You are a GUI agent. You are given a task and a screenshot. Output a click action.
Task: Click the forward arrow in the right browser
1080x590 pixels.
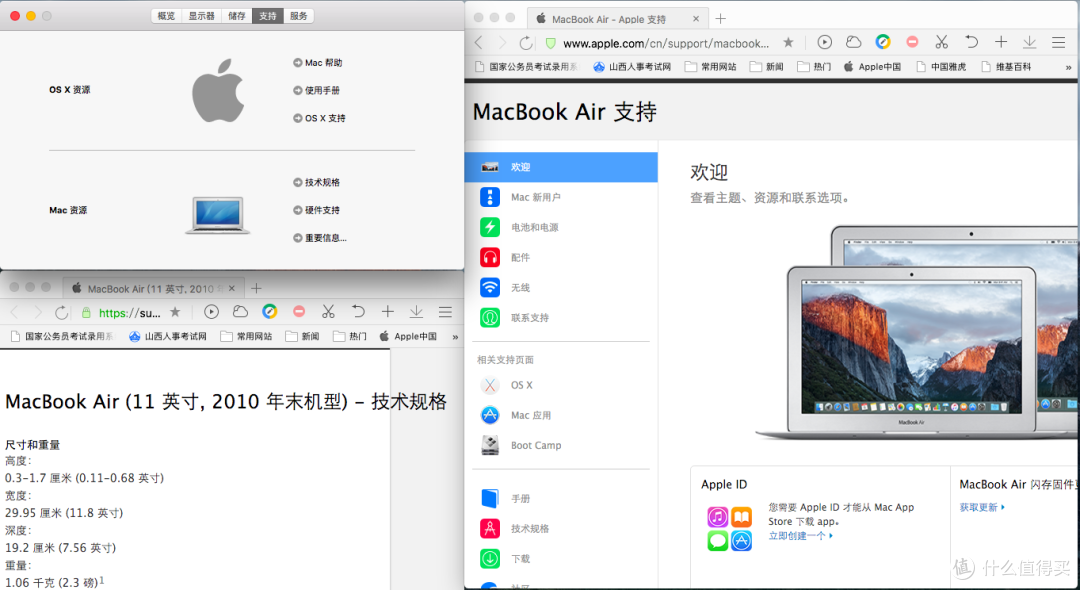click(502, 43)
